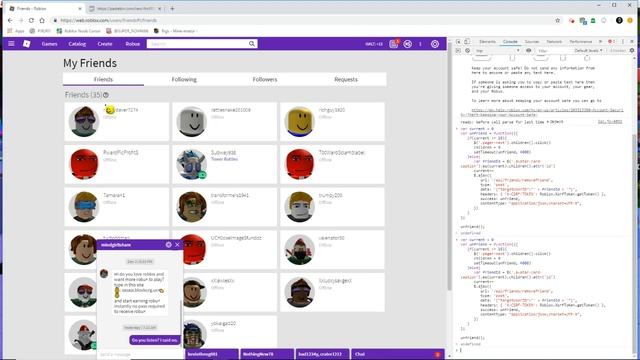The height and width of the screenshot is (360, 640).
Task: Select the DevTools Console tab
Action: click(x=510, y=42)
